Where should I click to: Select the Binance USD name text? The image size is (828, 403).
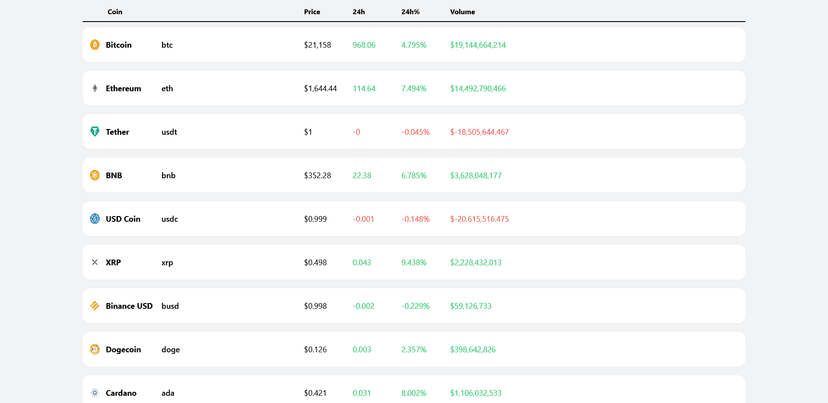point(129,306)
